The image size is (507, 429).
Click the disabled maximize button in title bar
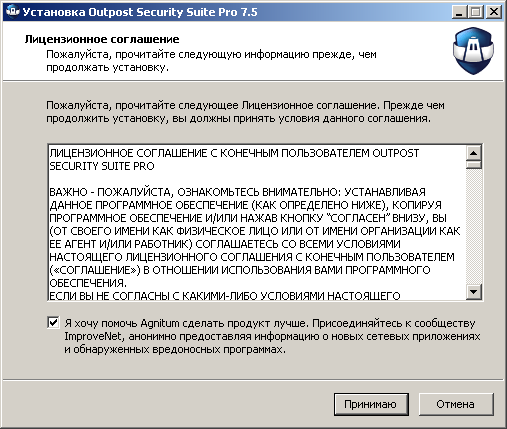tap(476, 12)
